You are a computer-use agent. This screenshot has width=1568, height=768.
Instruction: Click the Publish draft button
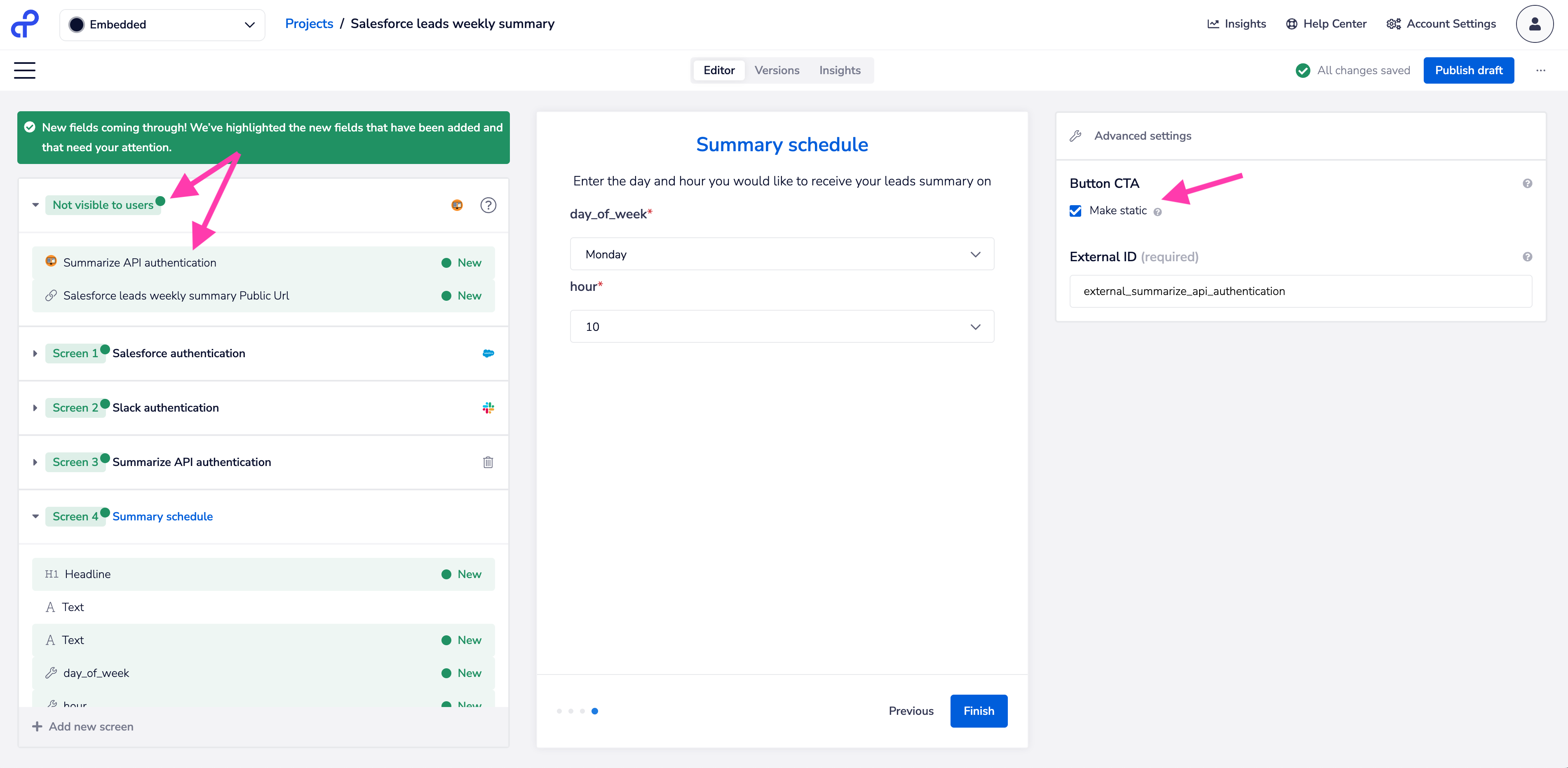tap(1467, 70)
